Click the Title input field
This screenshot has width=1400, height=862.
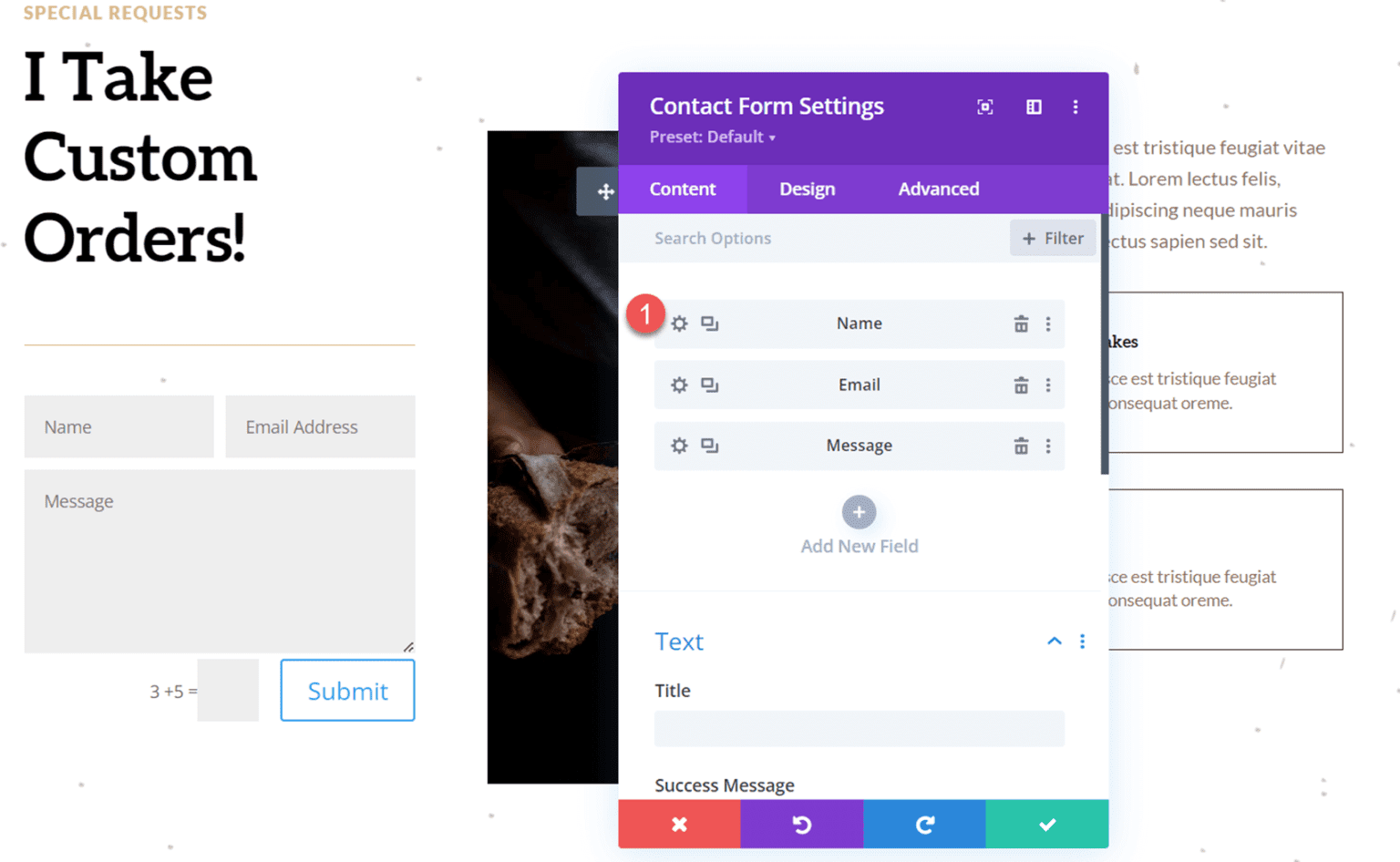coord(859,729)
